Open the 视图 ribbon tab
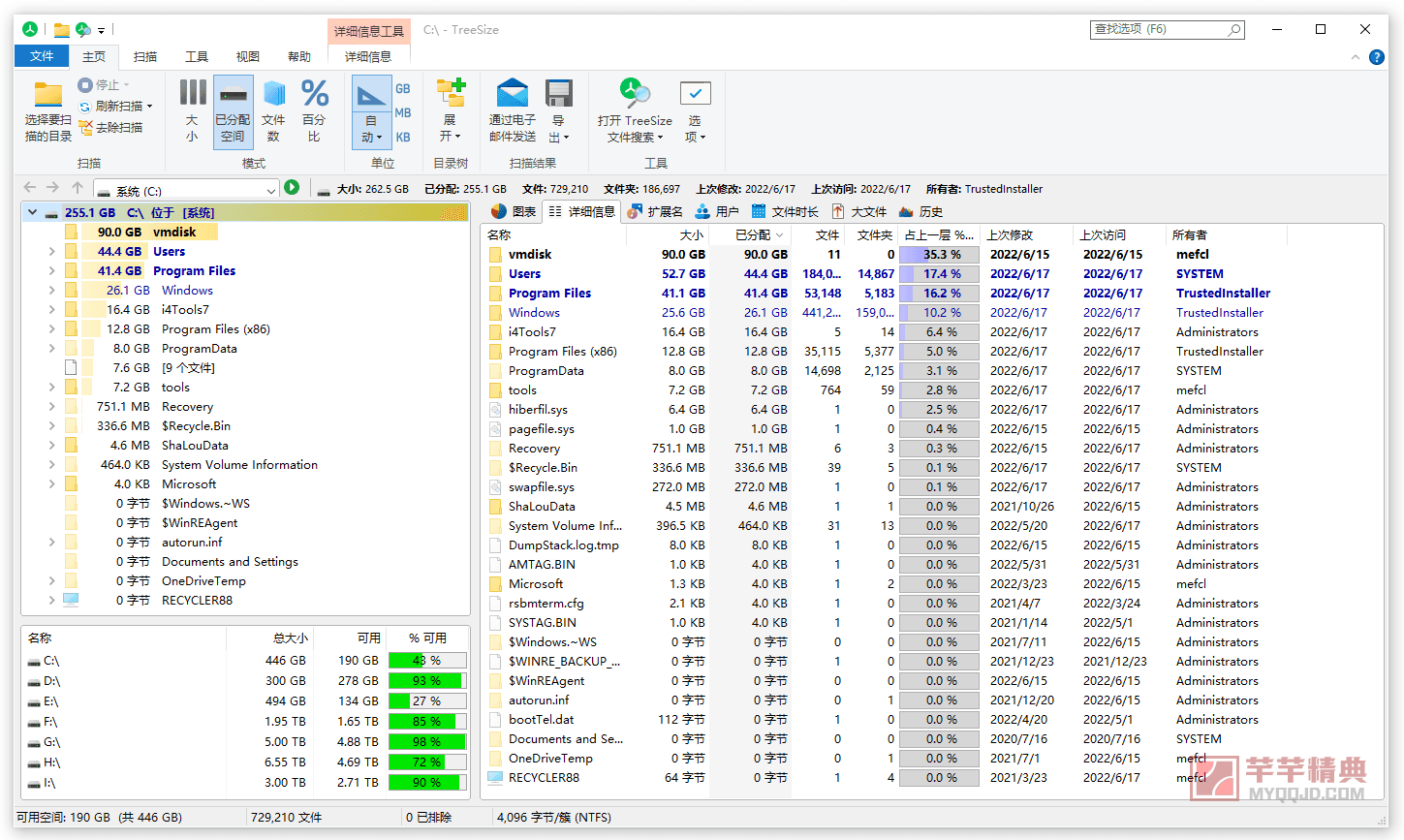The width and height of the screenshot is (1404, 840). click(x=248, y=56)
